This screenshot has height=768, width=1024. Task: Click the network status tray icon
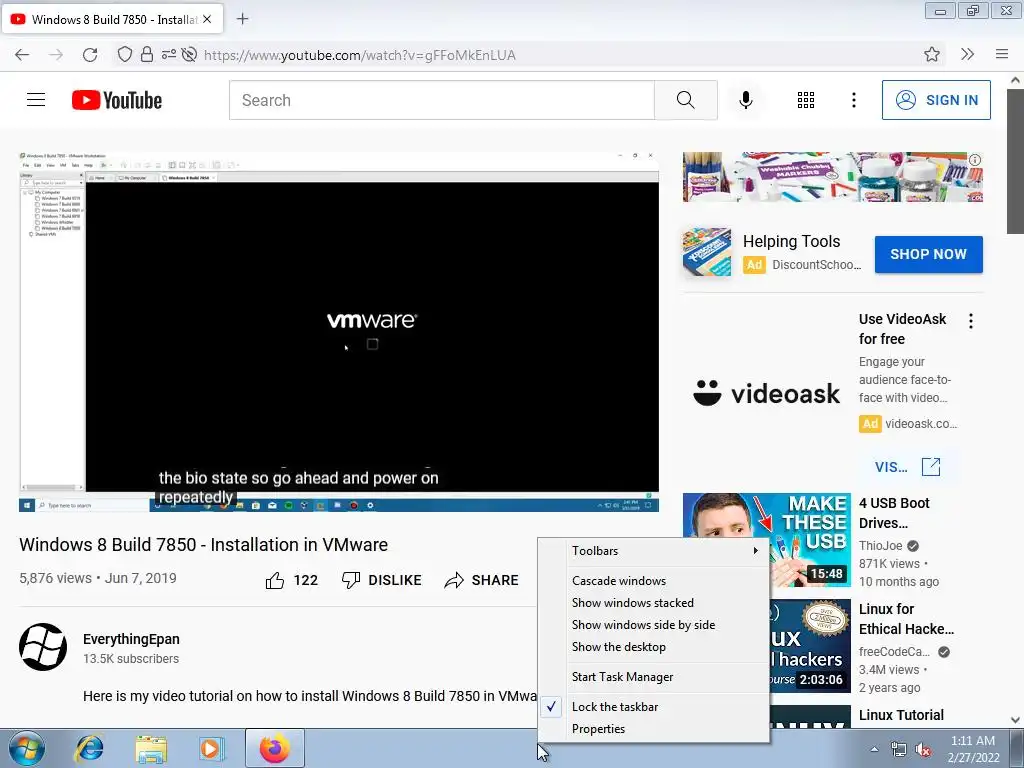(899, 749)
